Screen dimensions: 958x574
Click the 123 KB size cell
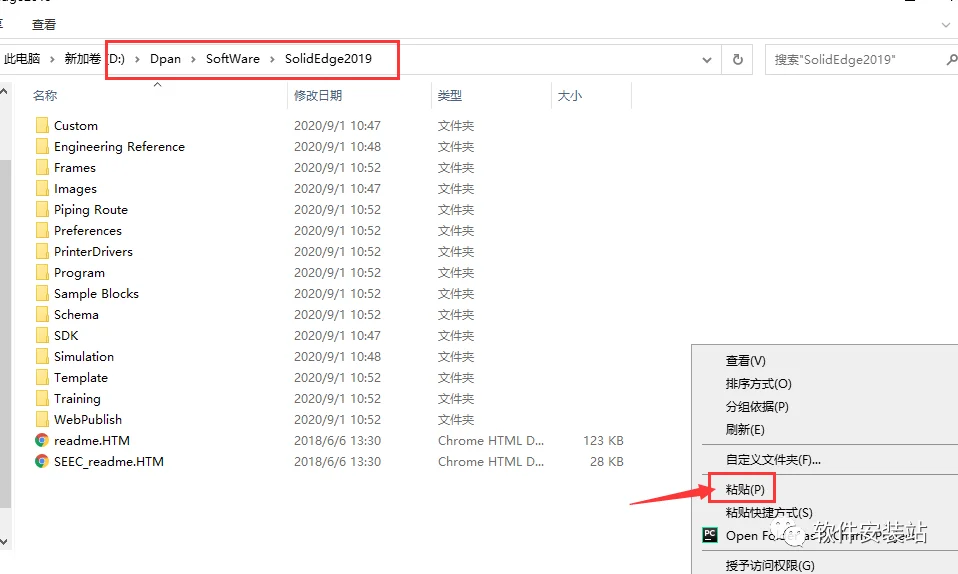[x=603, y=440]
